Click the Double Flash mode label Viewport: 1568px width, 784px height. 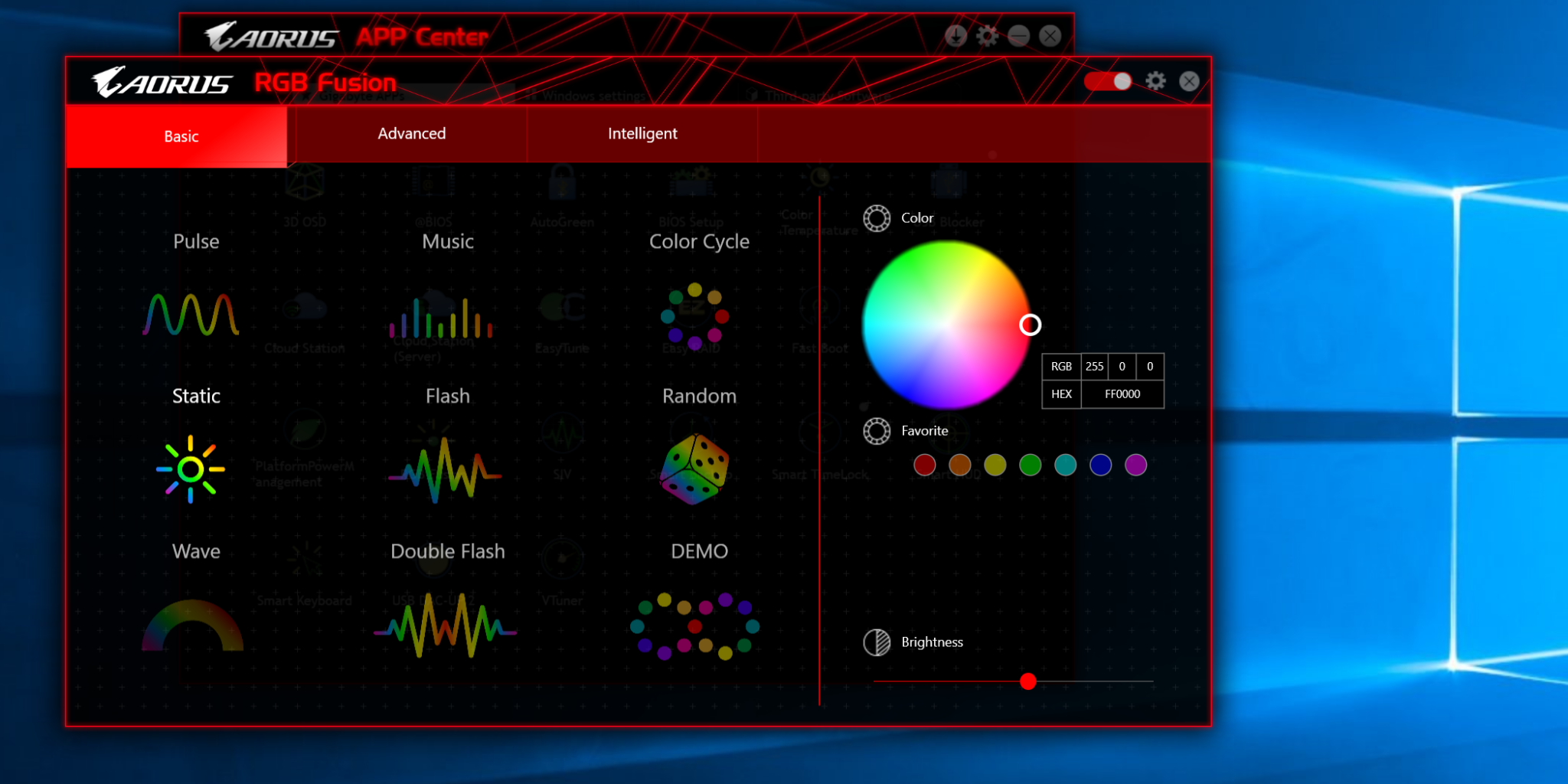(448, 552)
